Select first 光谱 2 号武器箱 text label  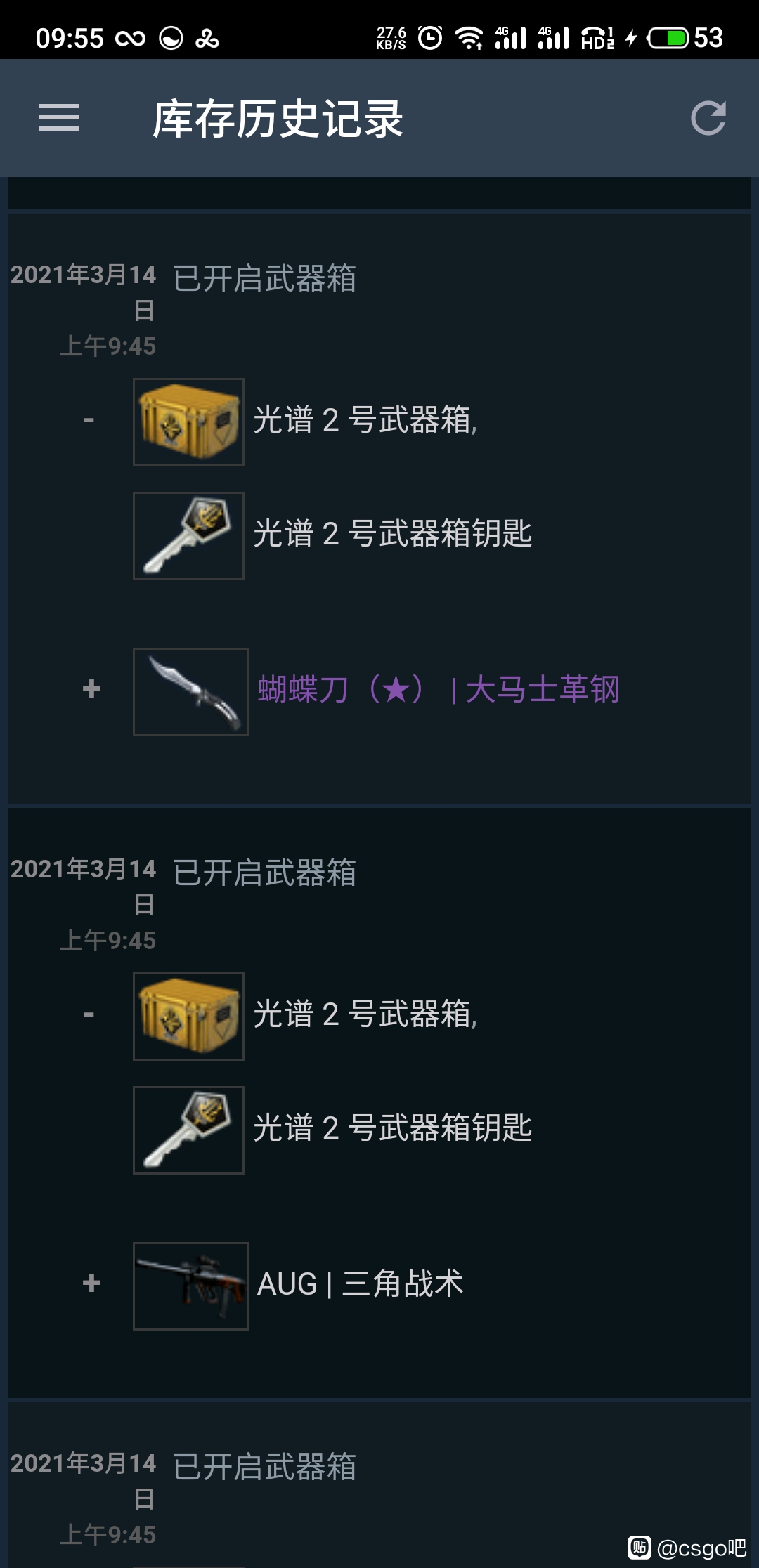pos(365,420)
